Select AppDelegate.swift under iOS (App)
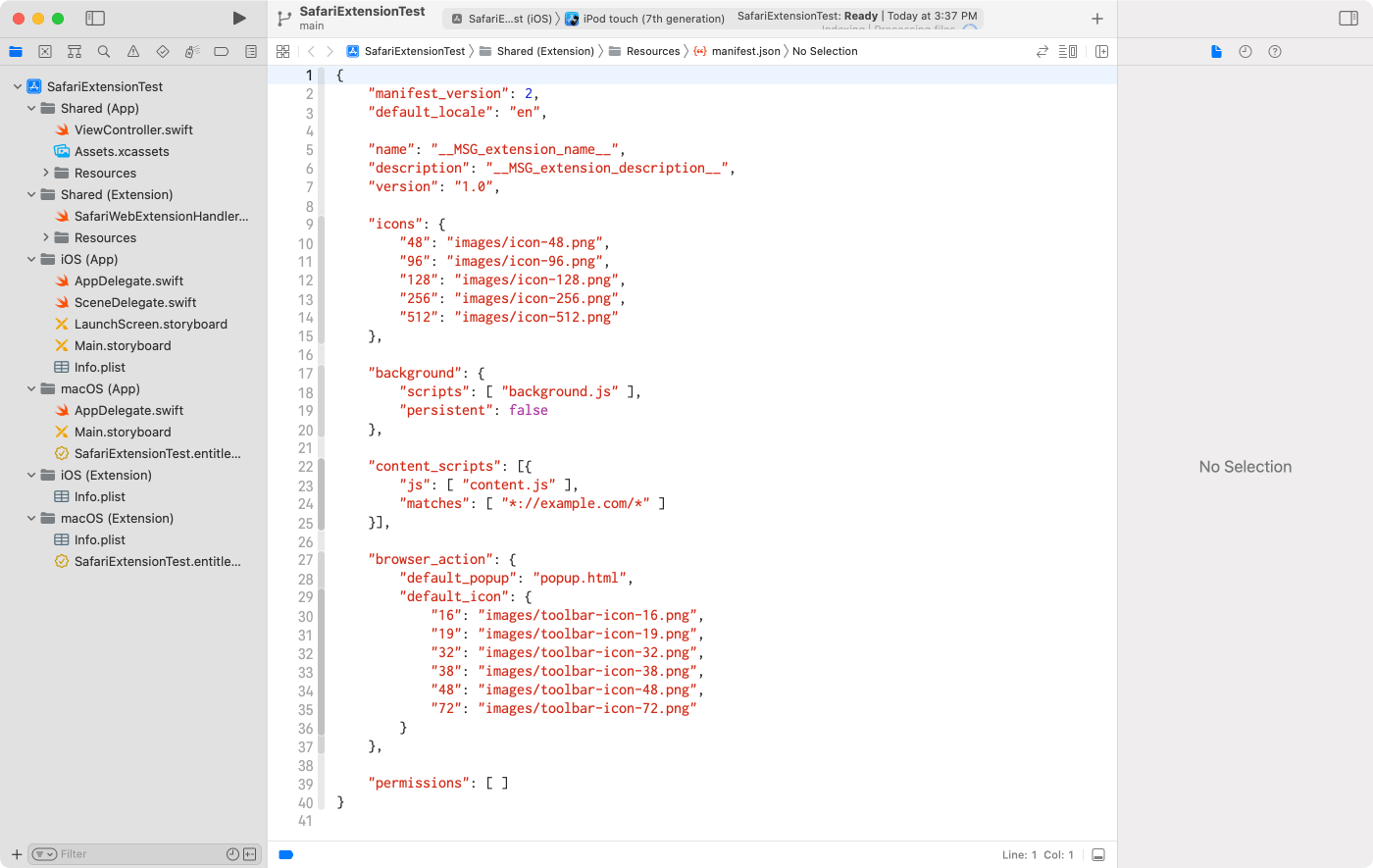The width and height of the screenshot is (1373, 868). [128, 281]
